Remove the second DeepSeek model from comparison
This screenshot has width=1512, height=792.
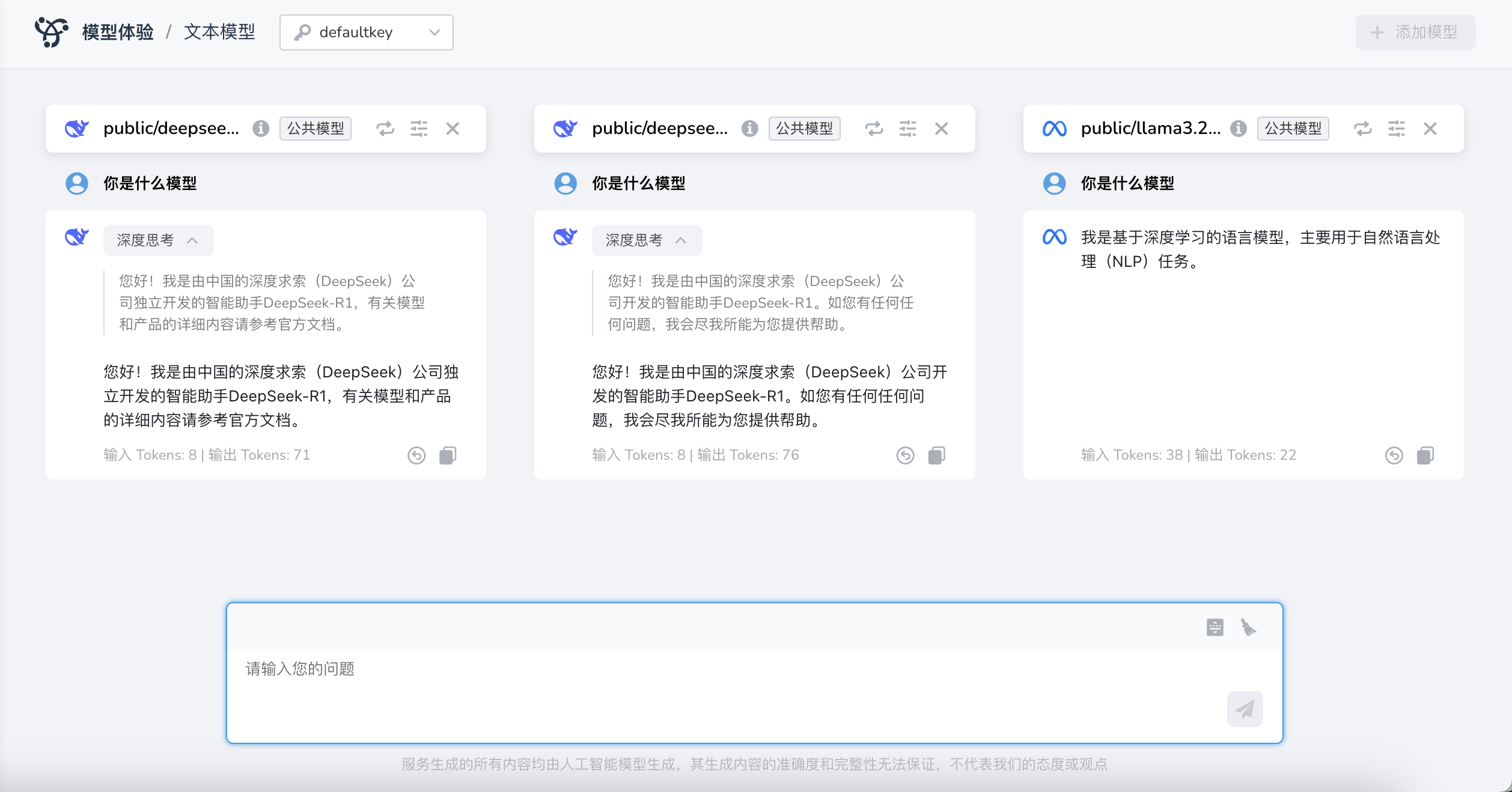(941, 129)
